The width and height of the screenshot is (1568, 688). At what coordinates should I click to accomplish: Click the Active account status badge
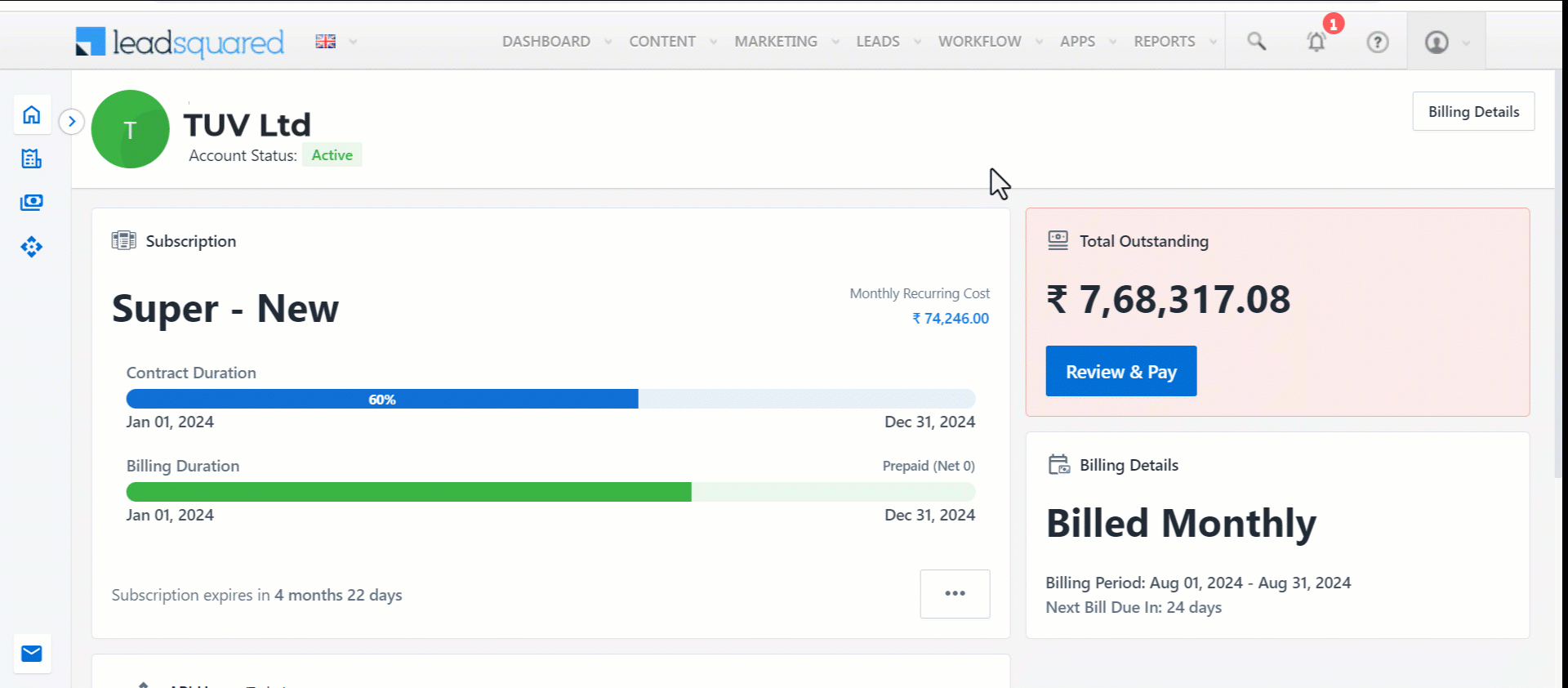[332, 155]
